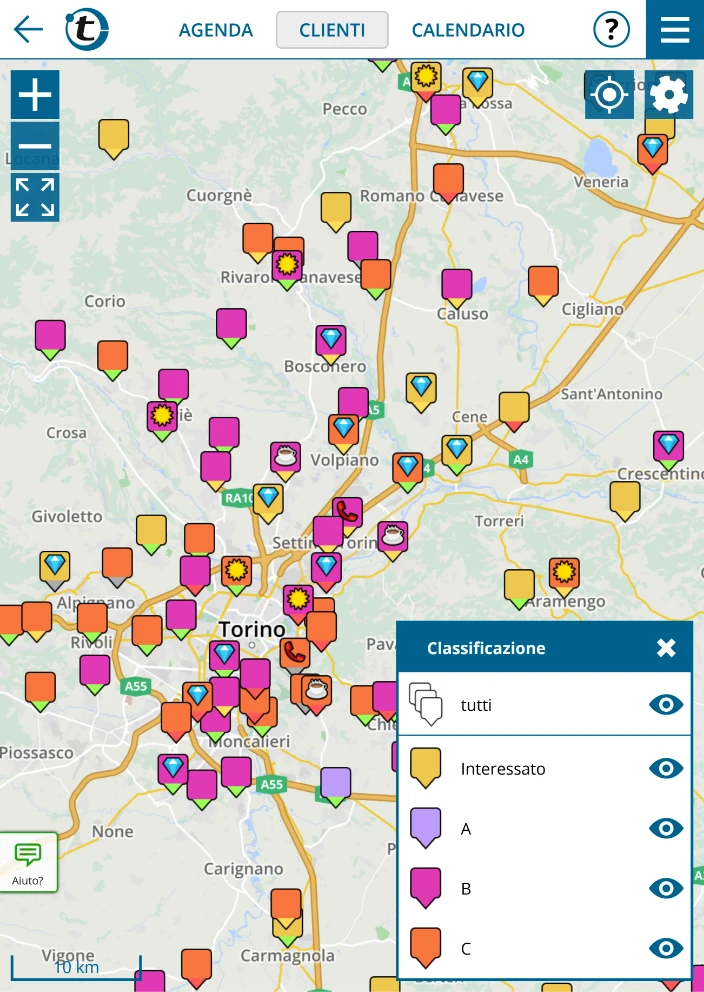Click the app logo icon
The image size is (704, 992).
point(87,30)
